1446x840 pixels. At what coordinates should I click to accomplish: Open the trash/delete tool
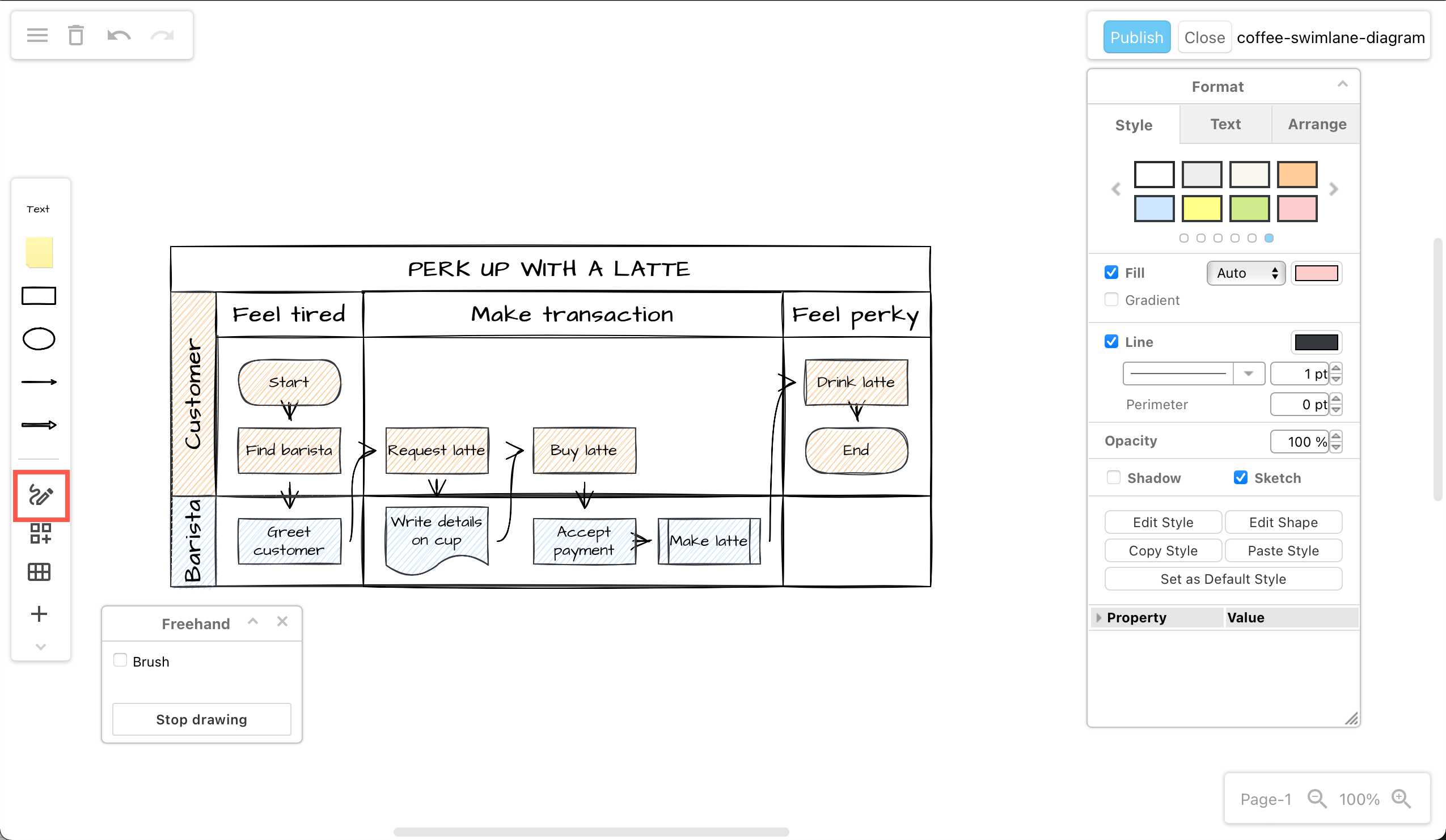tap(76, 35)
